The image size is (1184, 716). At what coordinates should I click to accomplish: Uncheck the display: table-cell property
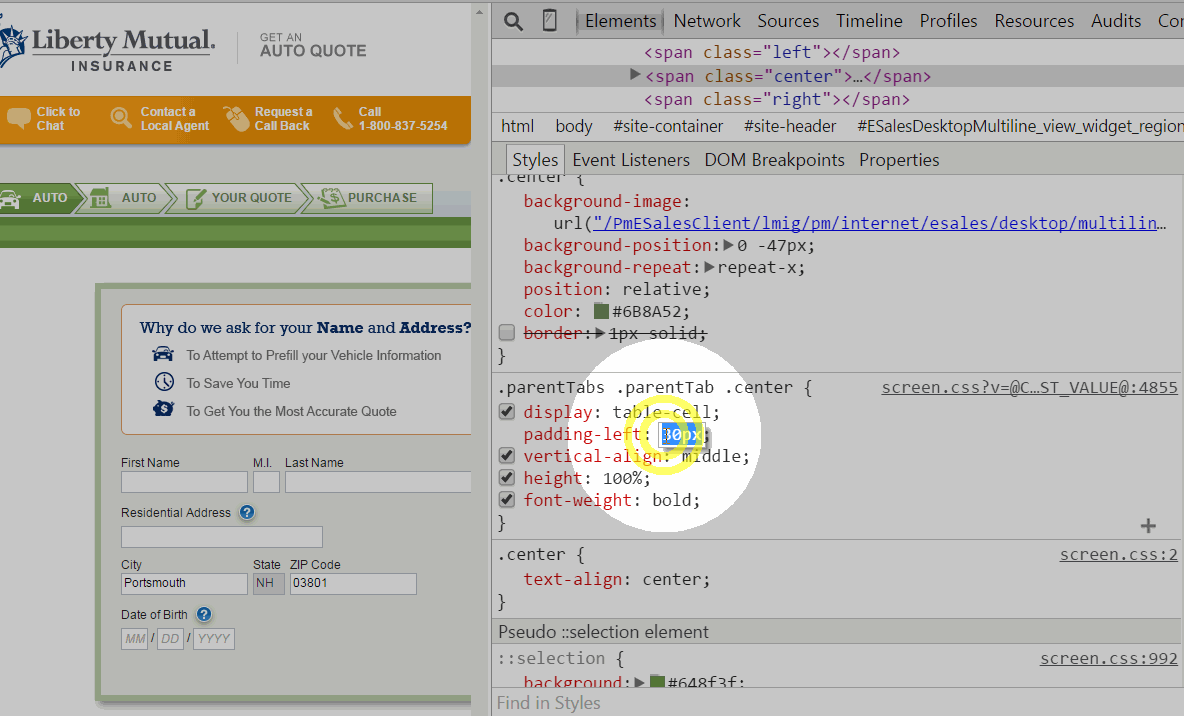(507, 412)
